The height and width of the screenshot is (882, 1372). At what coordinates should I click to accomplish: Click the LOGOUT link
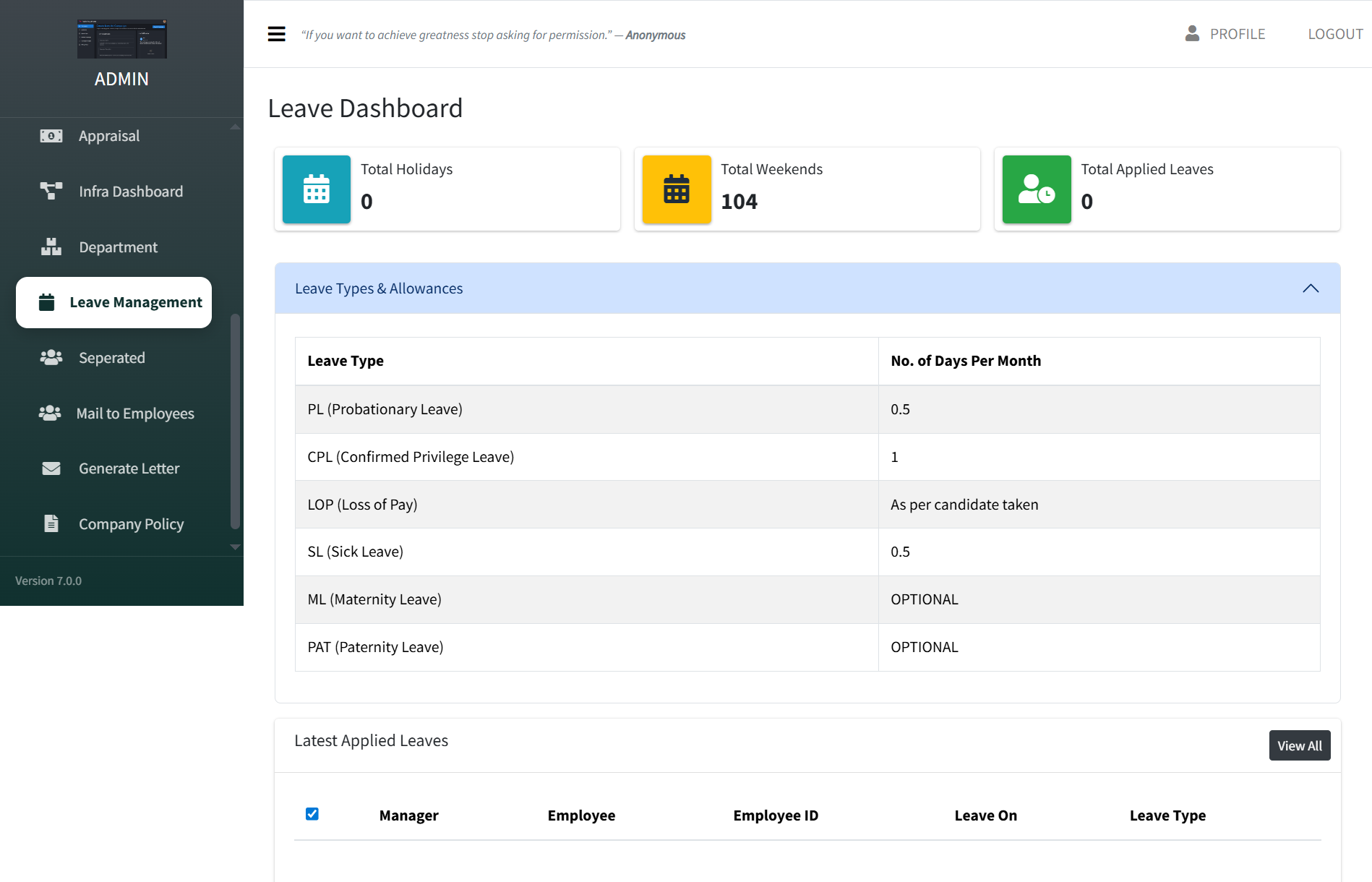point(1335,34)
